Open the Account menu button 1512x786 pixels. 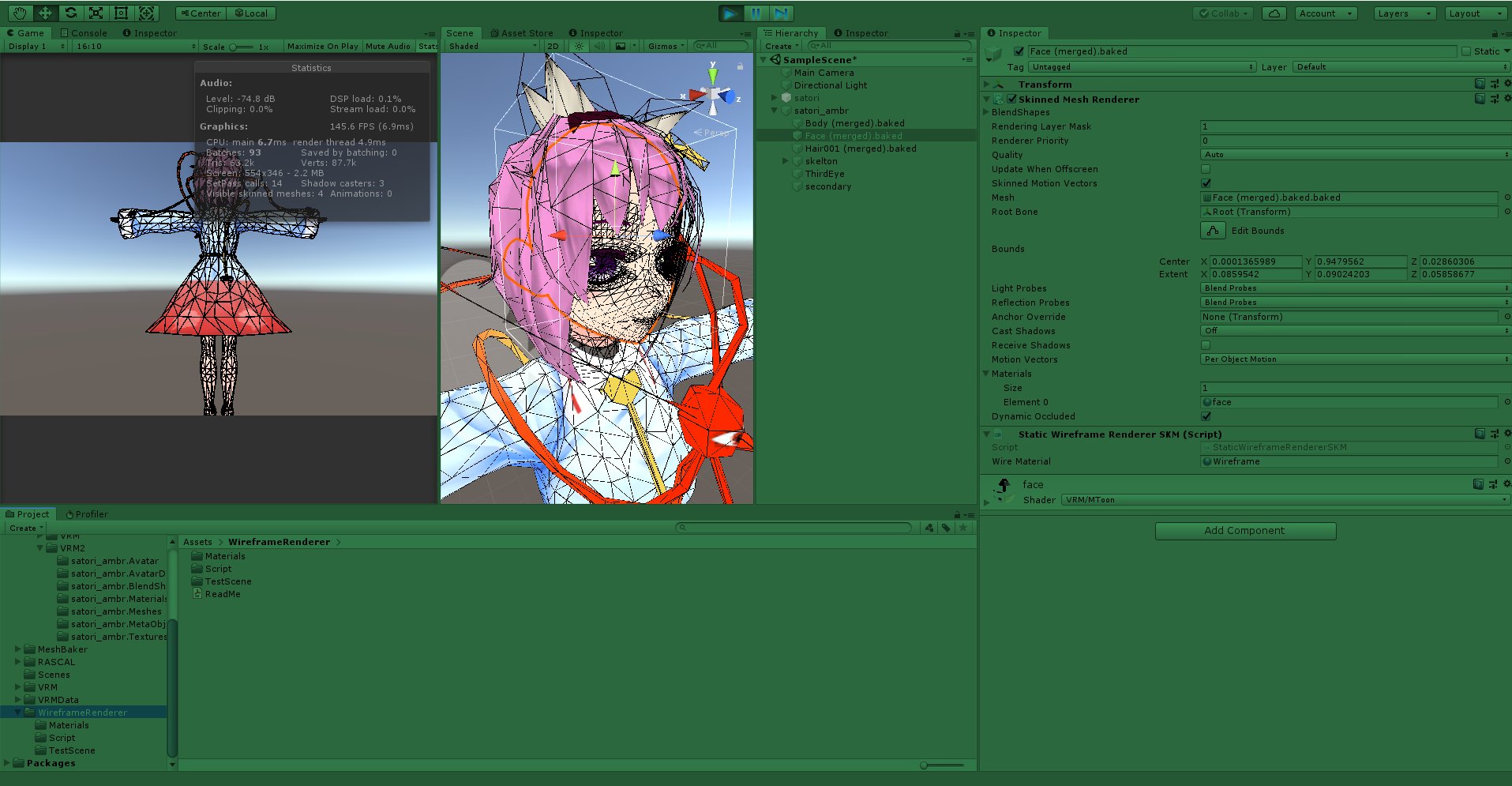click(x=1326, y=13)
